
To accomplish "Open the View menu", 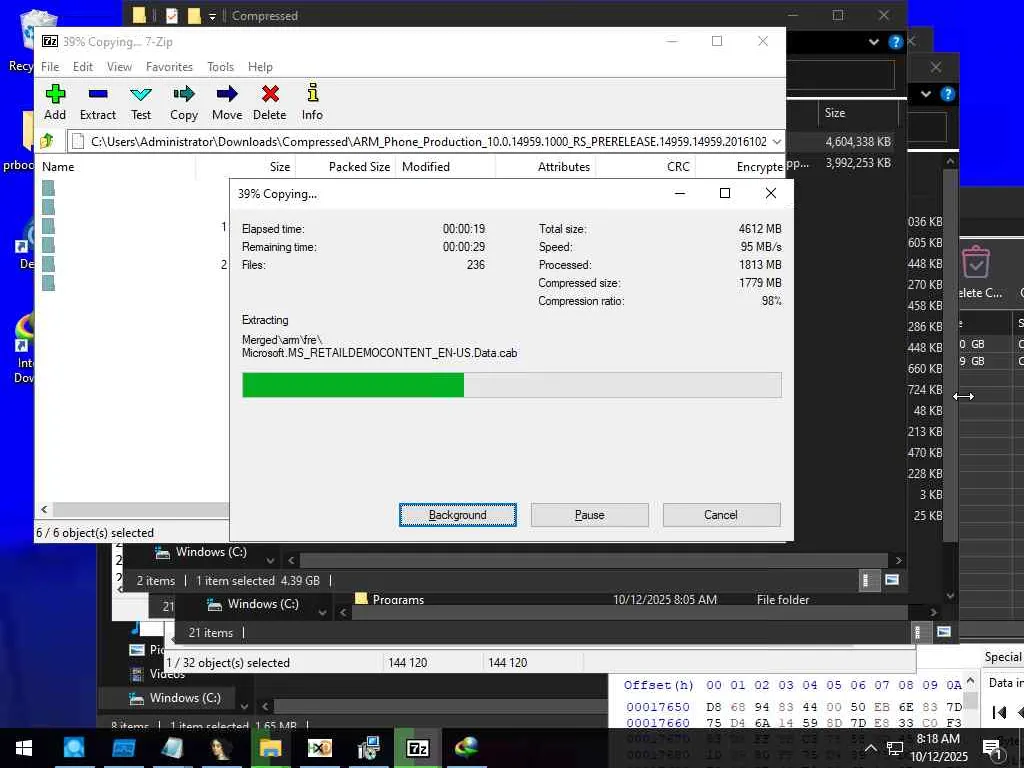I will [119, 67].
